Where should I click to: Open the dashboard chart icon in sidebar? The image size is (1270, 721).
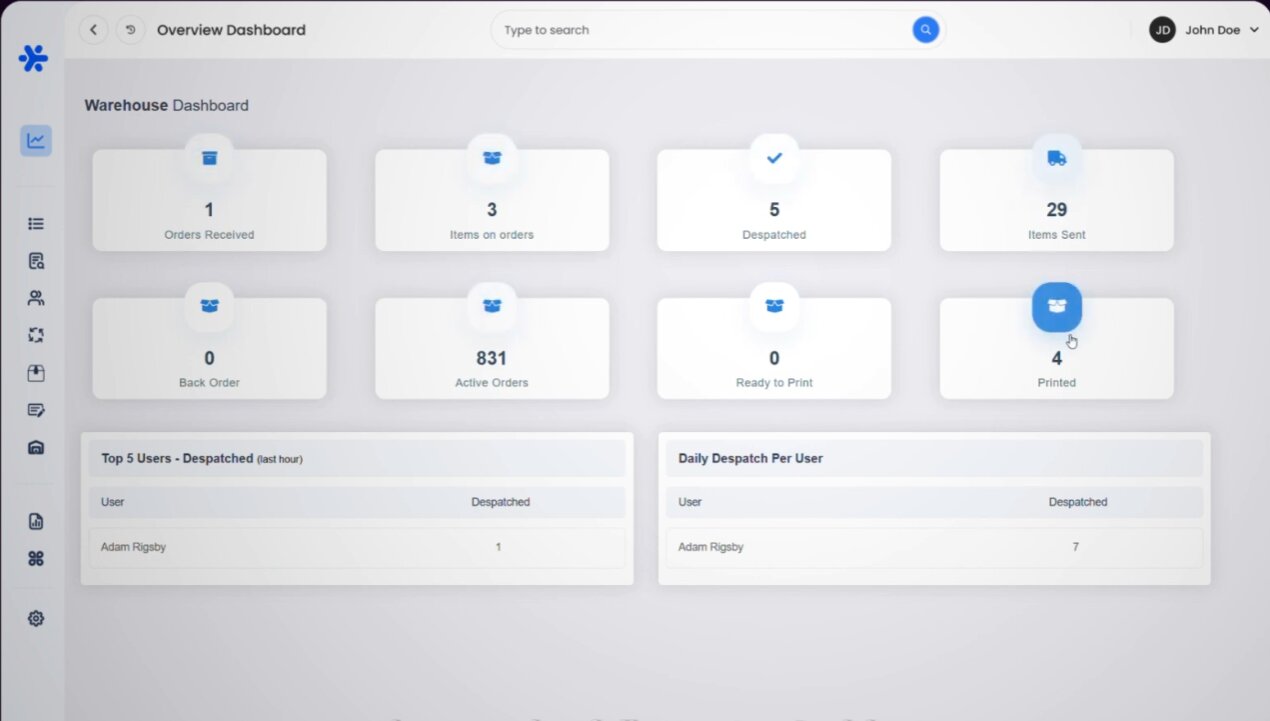click(x=36, y=140)
